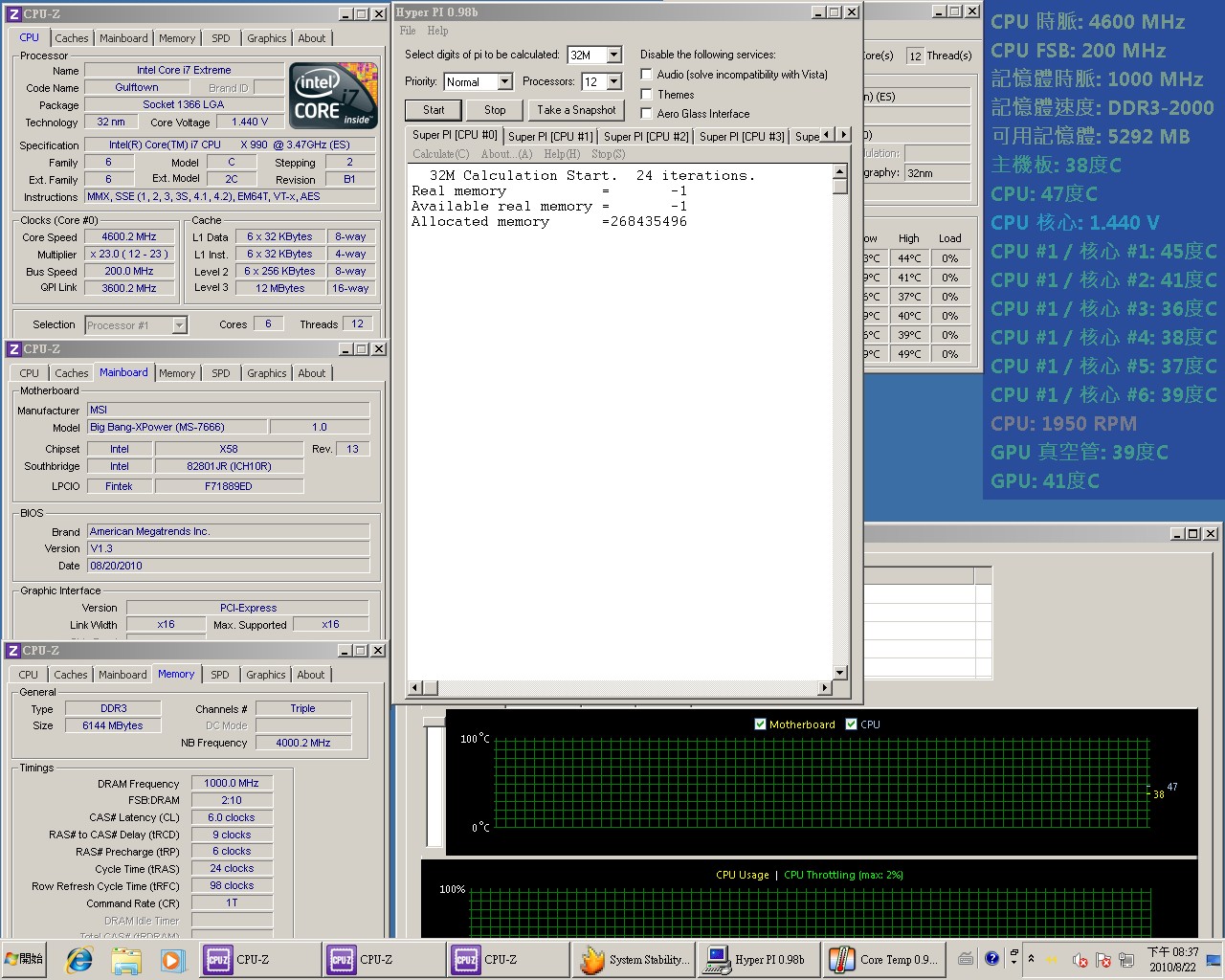Enable Aero Glass Interface checkbox
This screenshot has height=980, width=1225.
point(647,113)
